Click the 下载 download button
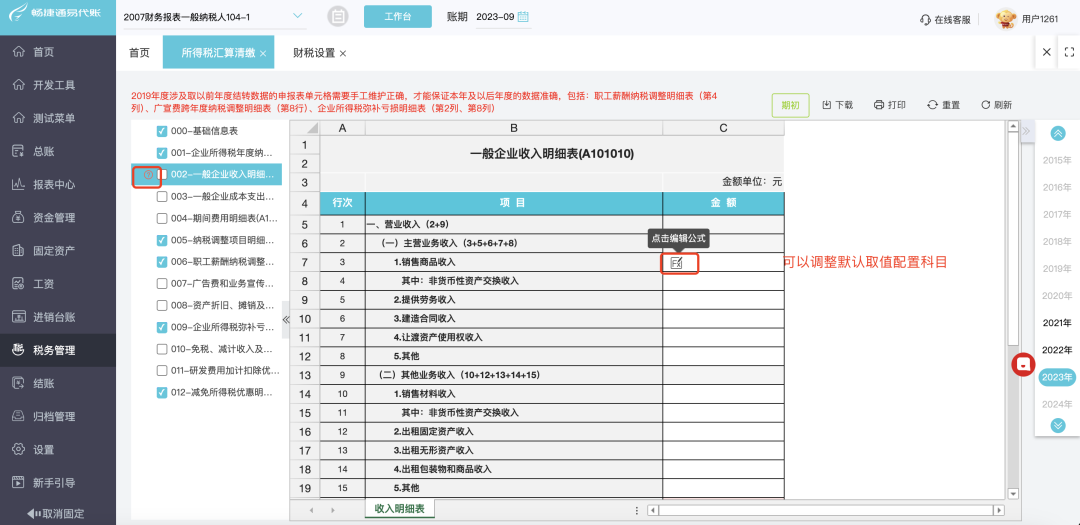The image size is (1080, 525). tap(838, 105)
